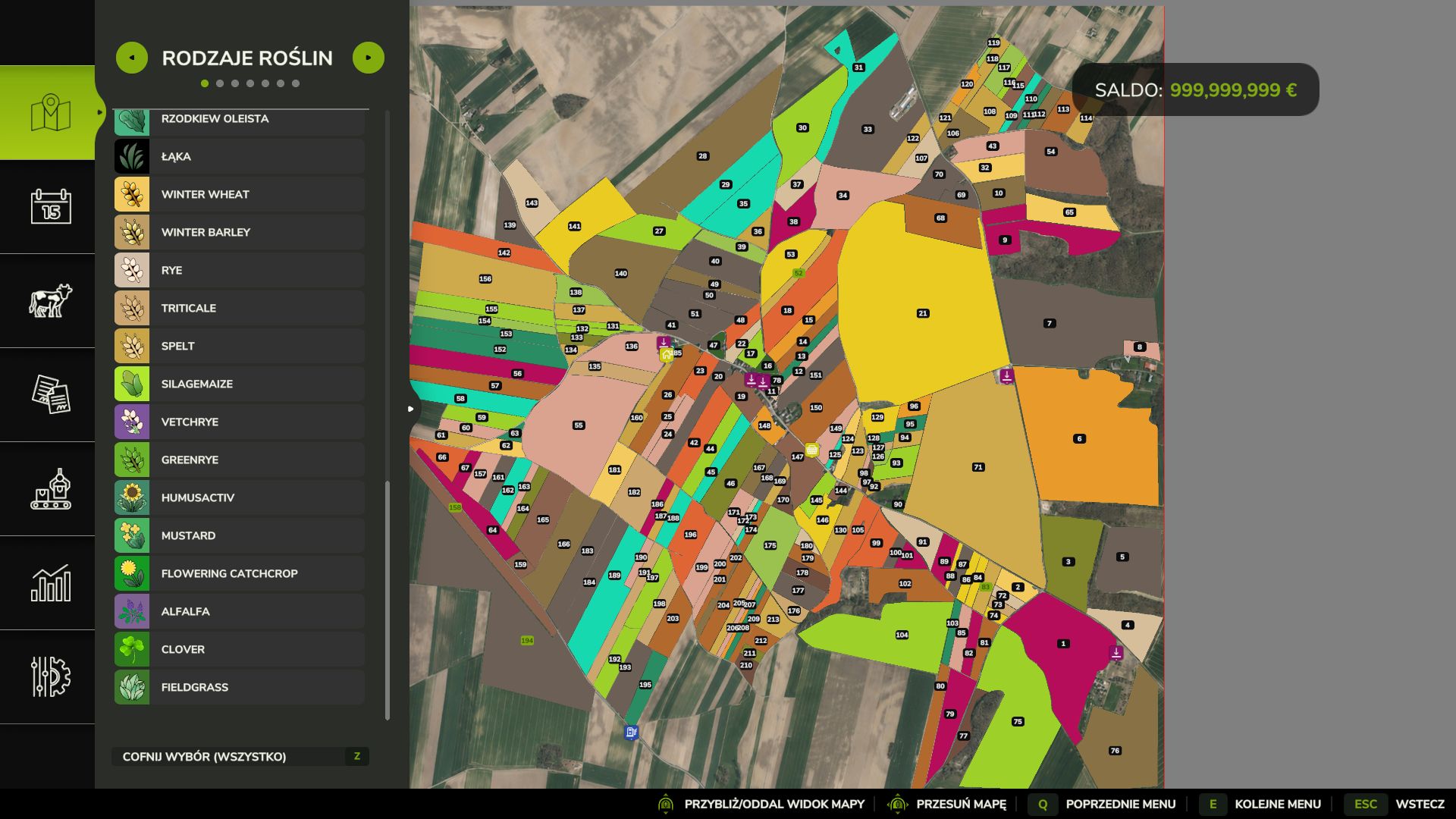
Task: Select the second filter page dot
Action: [220, 83]
